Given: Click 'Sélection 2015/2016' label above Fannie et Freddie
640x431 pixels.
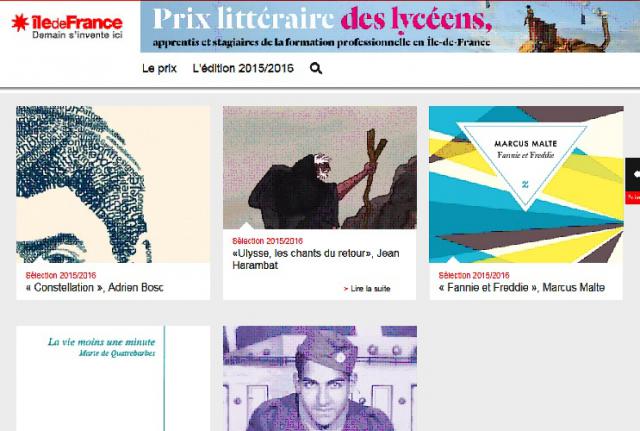Looking at the screenshot, I should [474, 275].
